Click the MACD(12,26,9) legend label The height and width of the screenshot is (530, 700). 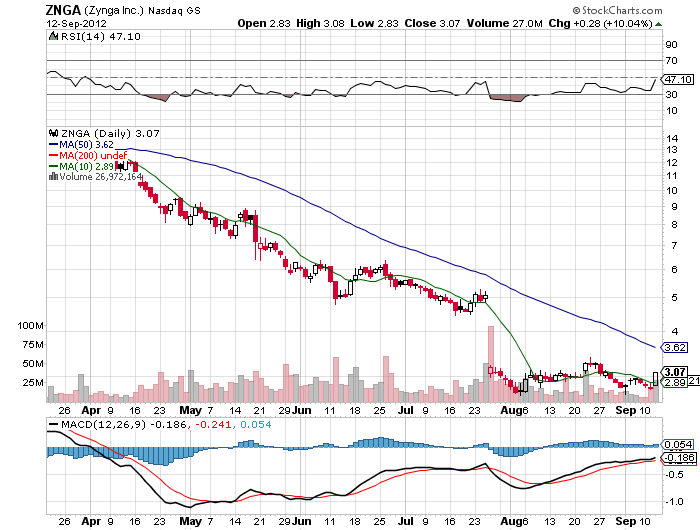coord(104,424)
